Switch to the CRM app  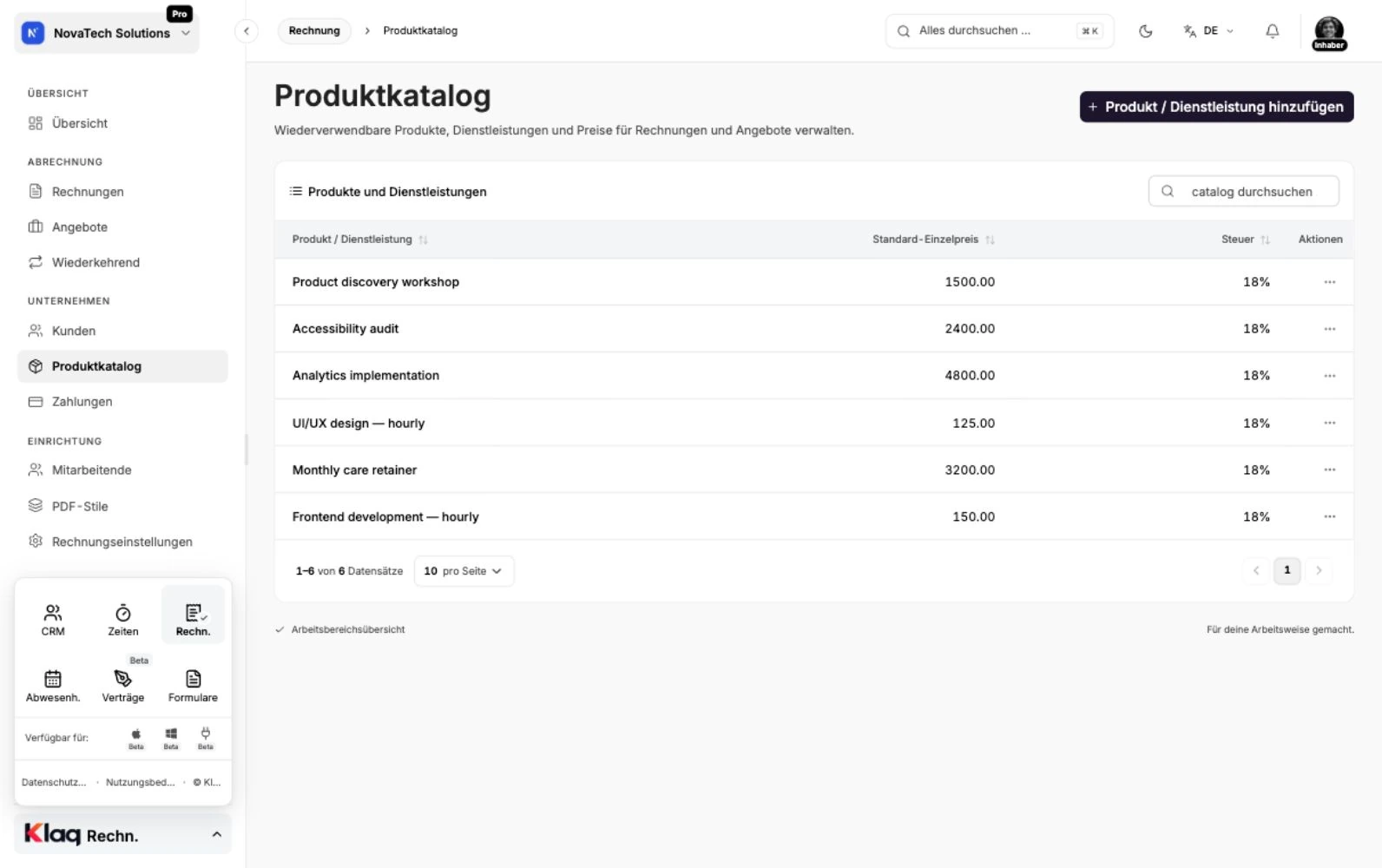[x=53, y=619]
